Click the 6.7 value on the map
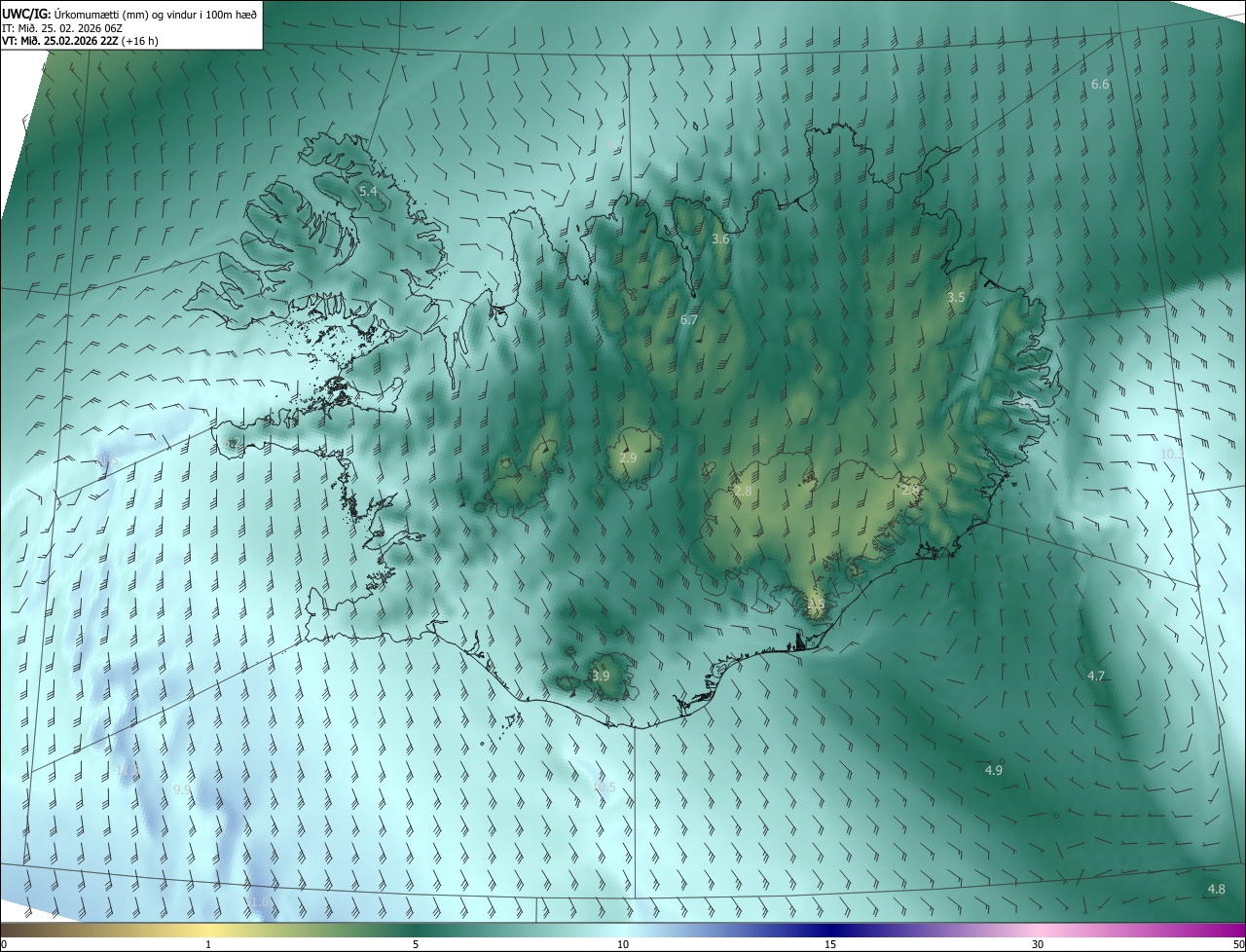The height and width of the screenshot is (952, 1246). [x=689, y=319]
